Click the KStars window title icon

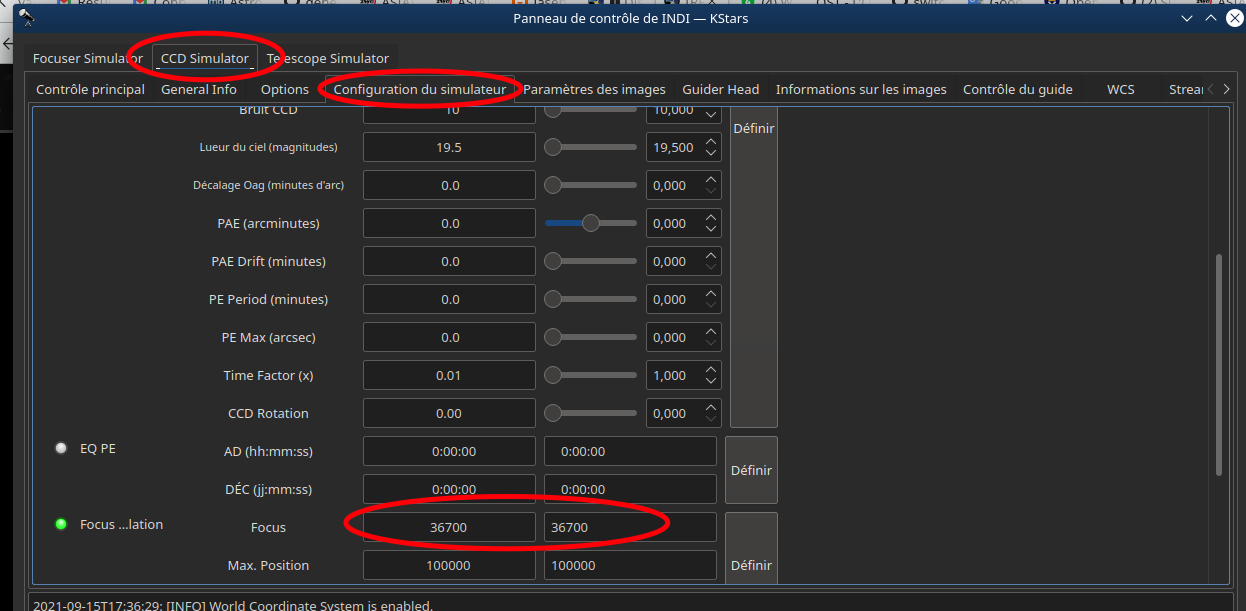27,18
